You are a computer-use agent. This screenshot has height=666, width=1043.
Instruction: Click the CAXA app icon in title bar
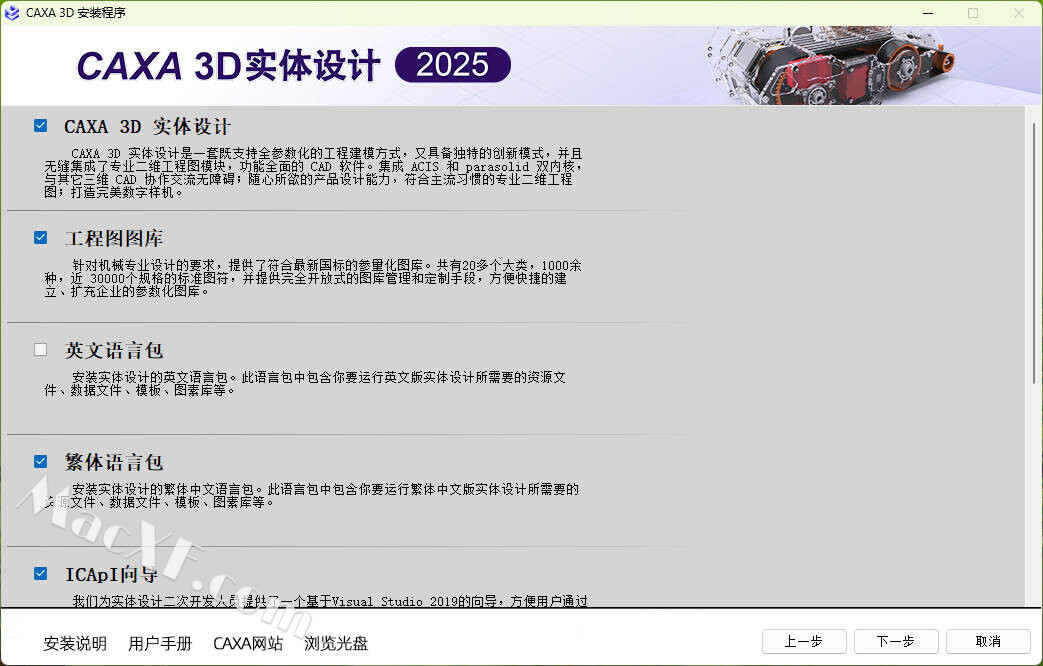pyautogui.click(x=13, y=13)
